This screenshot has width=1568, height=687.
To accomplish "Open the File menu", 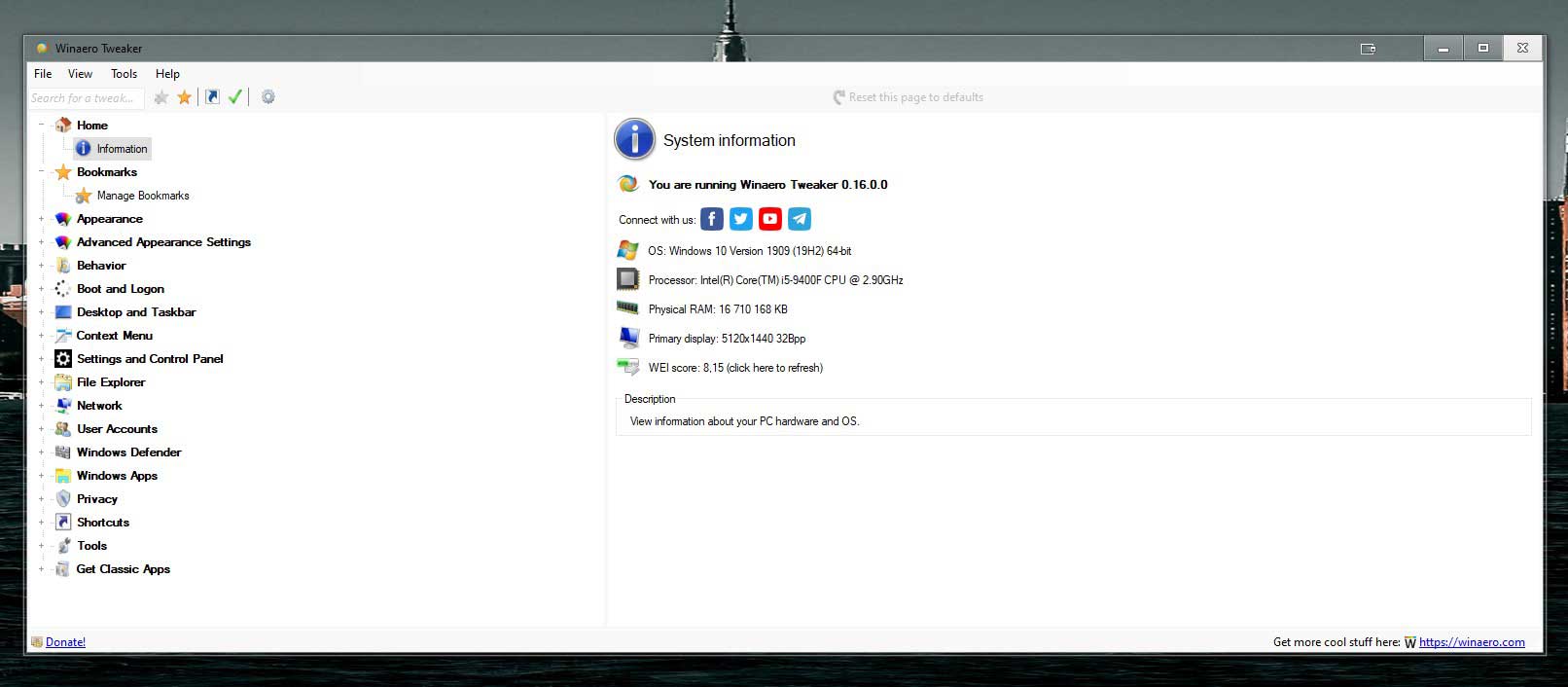I will tap(43, 74).
